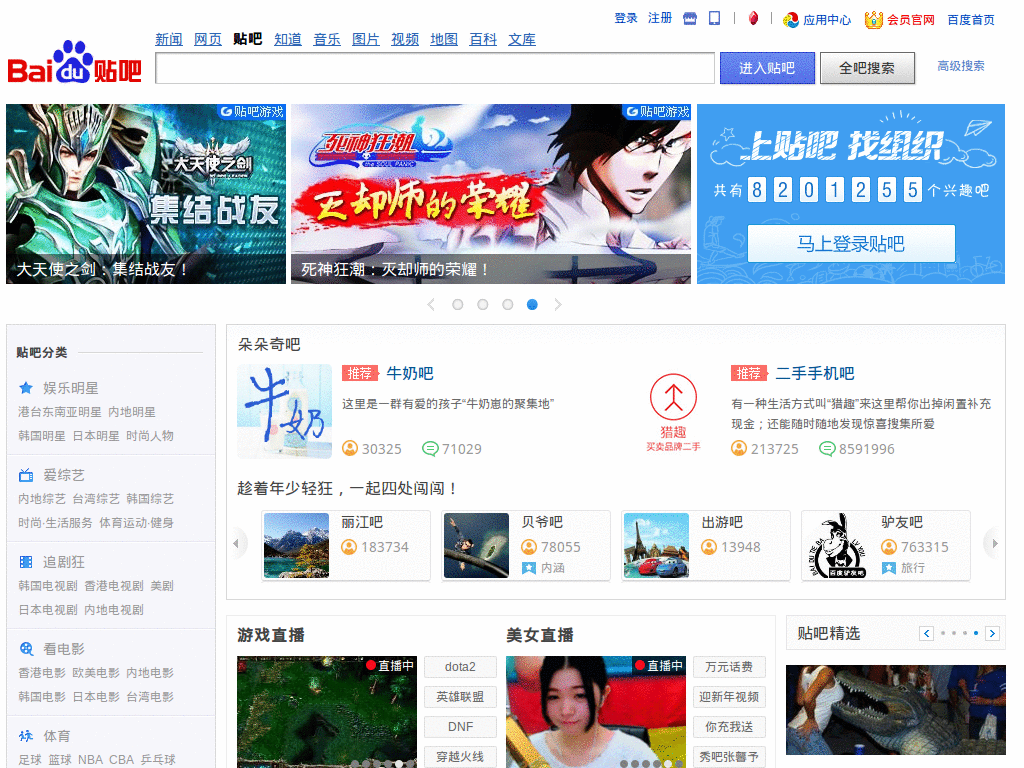1024x768 pixels.
Task: Switch to the 视频 tab
Action: pos(405,39)
